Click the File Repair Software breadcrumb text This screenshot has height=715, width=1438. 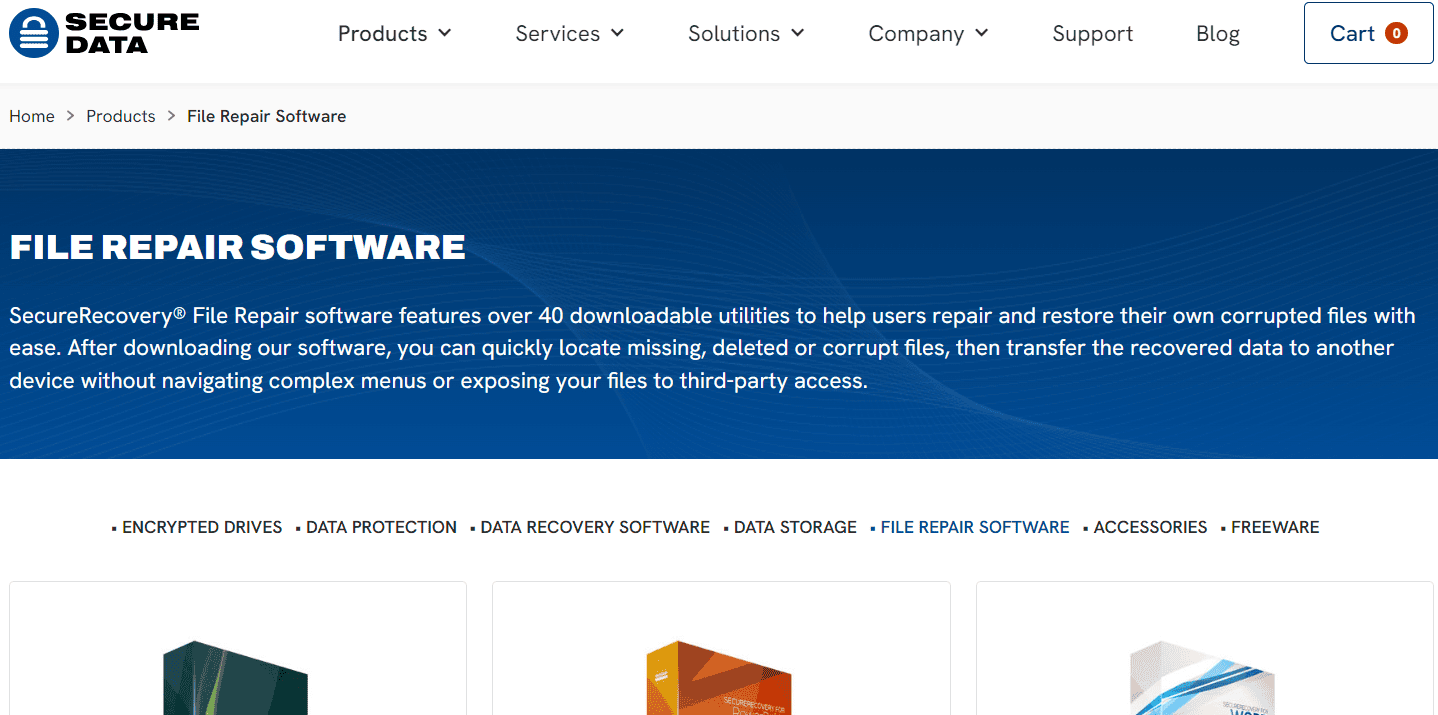click(267, 116)
